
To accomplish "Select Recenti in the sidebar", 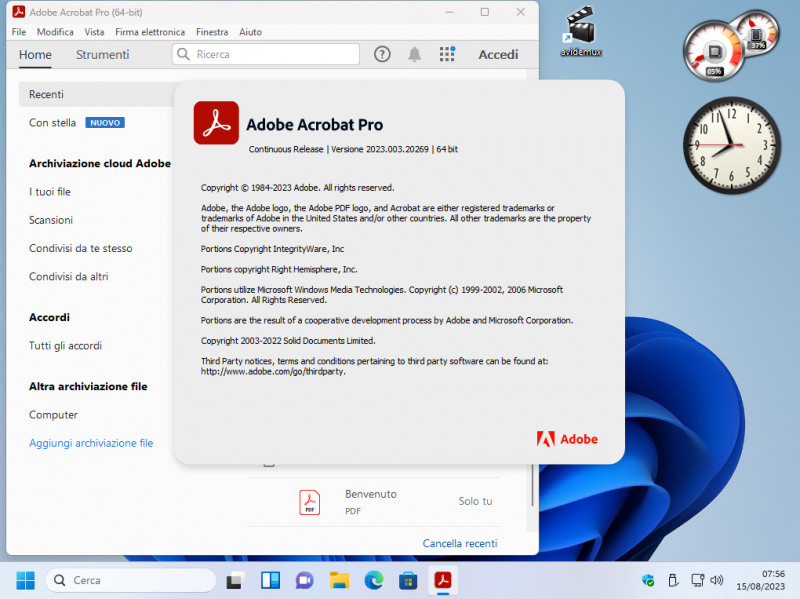I will (96, 94).
